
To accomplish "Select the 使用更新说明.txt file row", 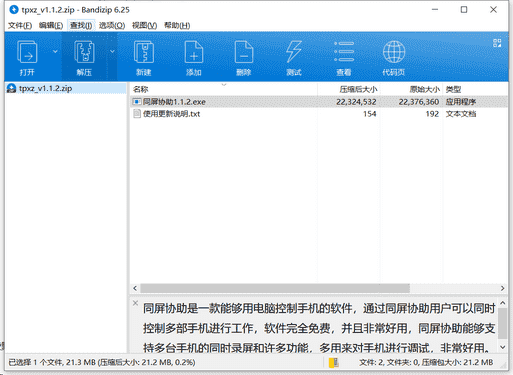I will [x=319, y=114].
